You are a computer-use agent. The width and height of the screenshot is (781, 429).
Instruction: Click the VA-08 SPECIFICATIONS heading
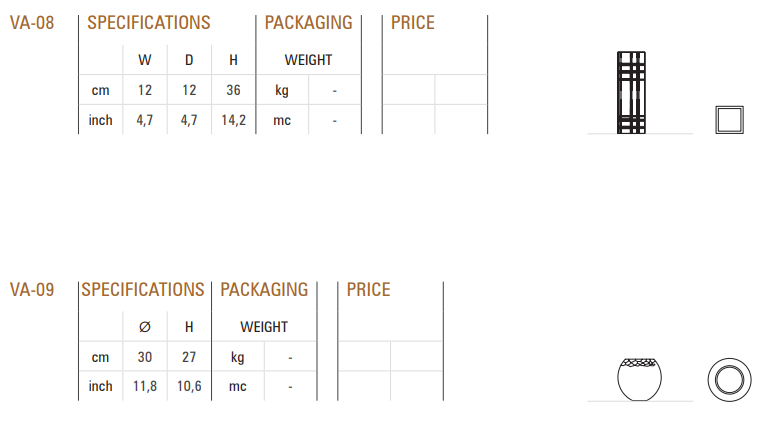click(x=149, y=23)
